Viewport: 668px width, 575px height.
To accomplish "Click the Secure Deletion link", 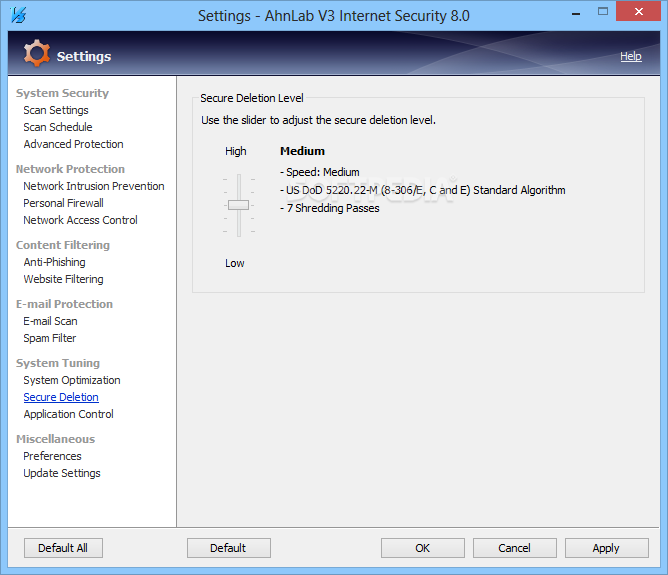I will 61,397.
